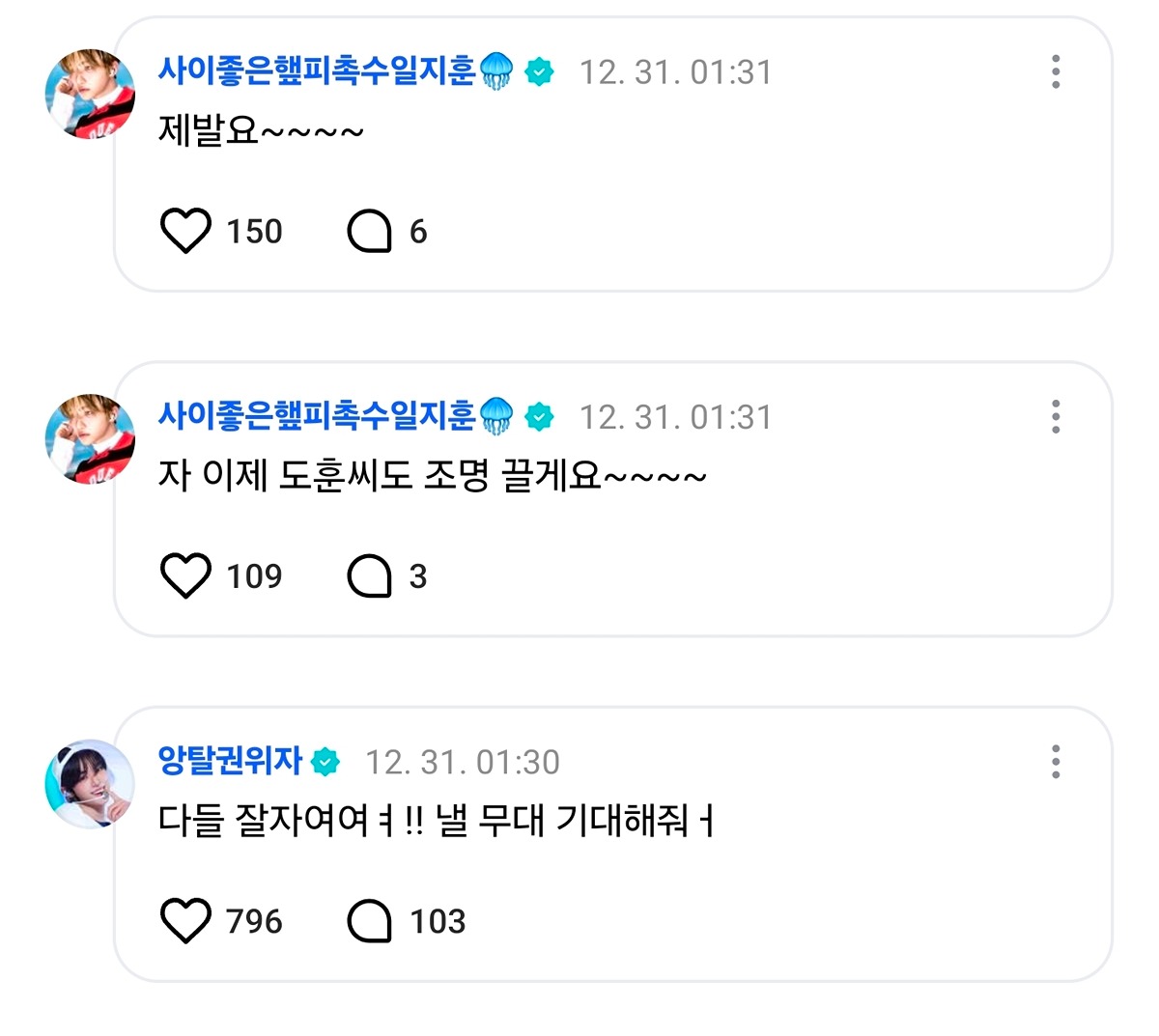Click verified badge on first post author

coord(540,72)
